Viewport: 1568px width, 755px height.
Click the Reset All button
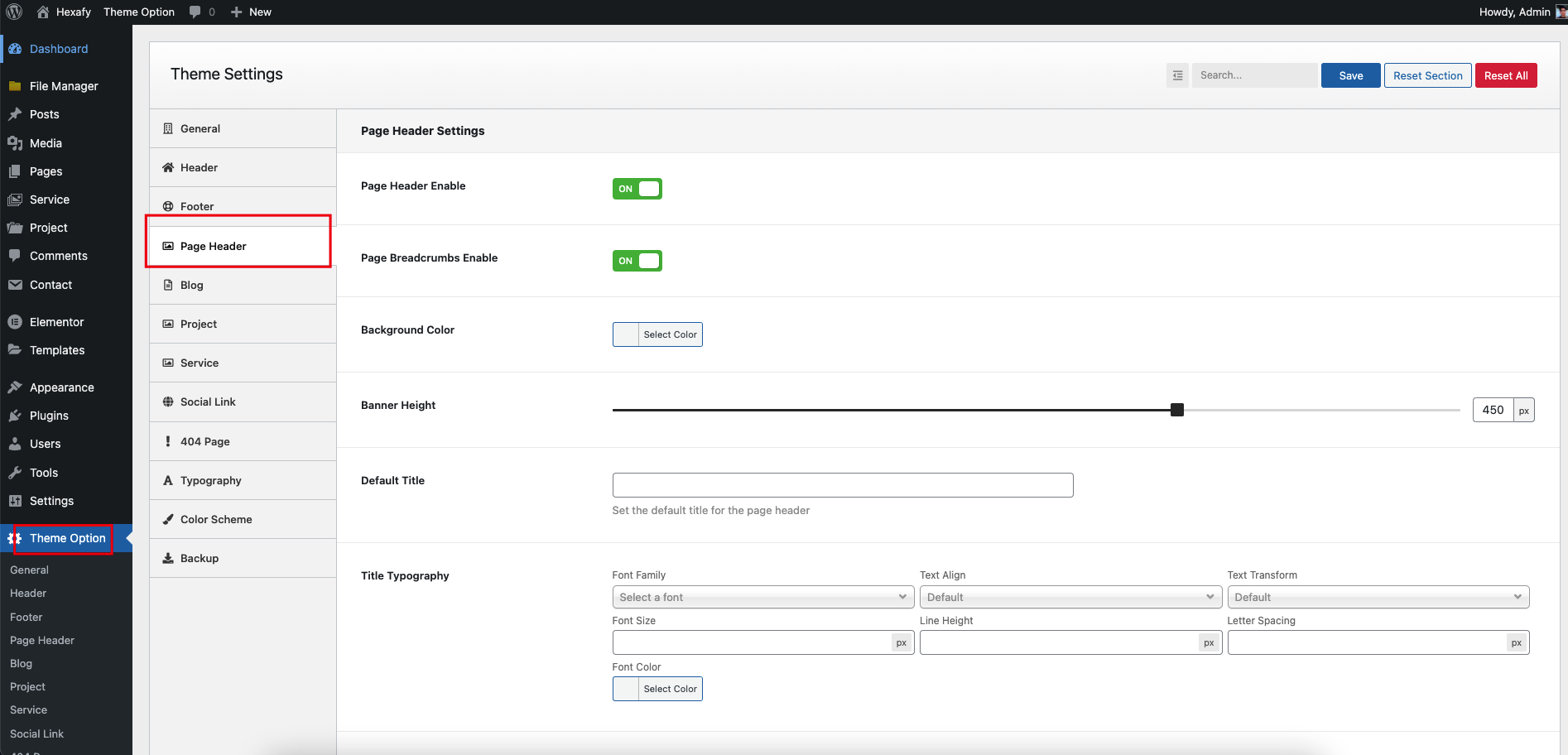coord(1506,75)
